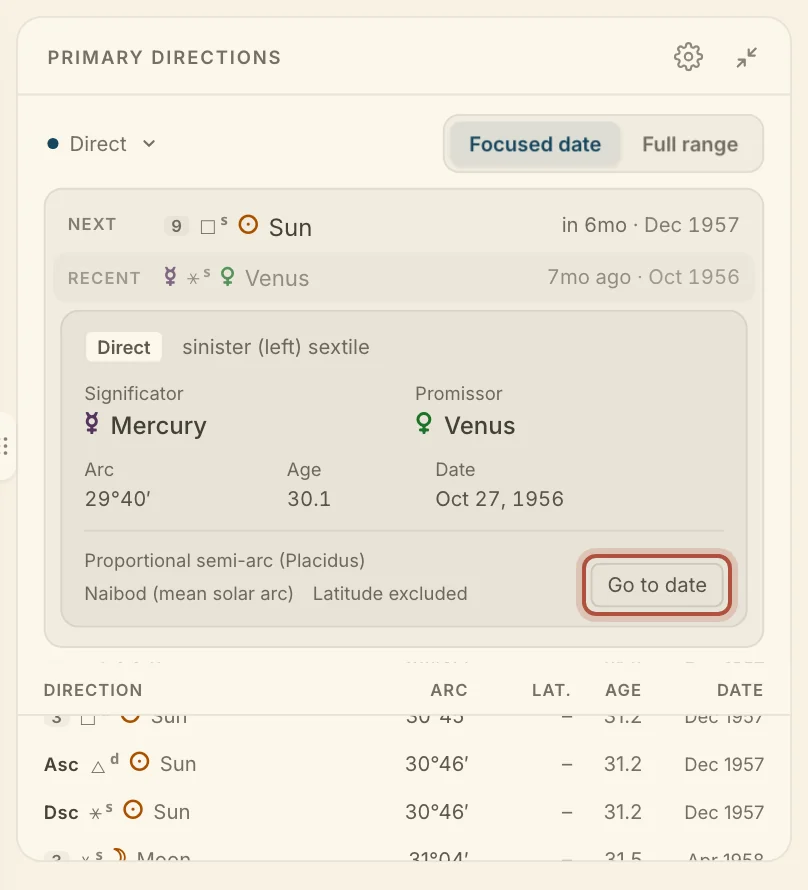Click the Direct badge in detail card
Screen dimensions: 808x890
(124, 347)
